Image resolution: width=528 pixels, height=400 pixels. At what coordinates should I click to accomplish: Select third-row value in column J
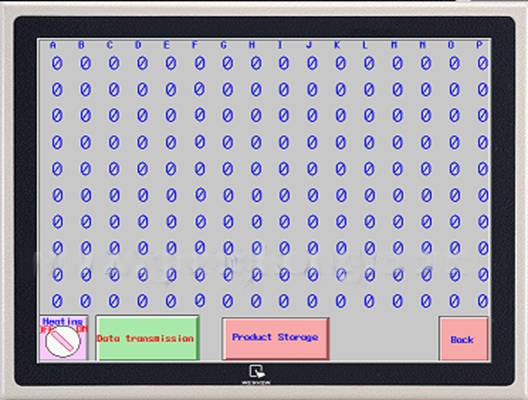[x=312, y=115]
